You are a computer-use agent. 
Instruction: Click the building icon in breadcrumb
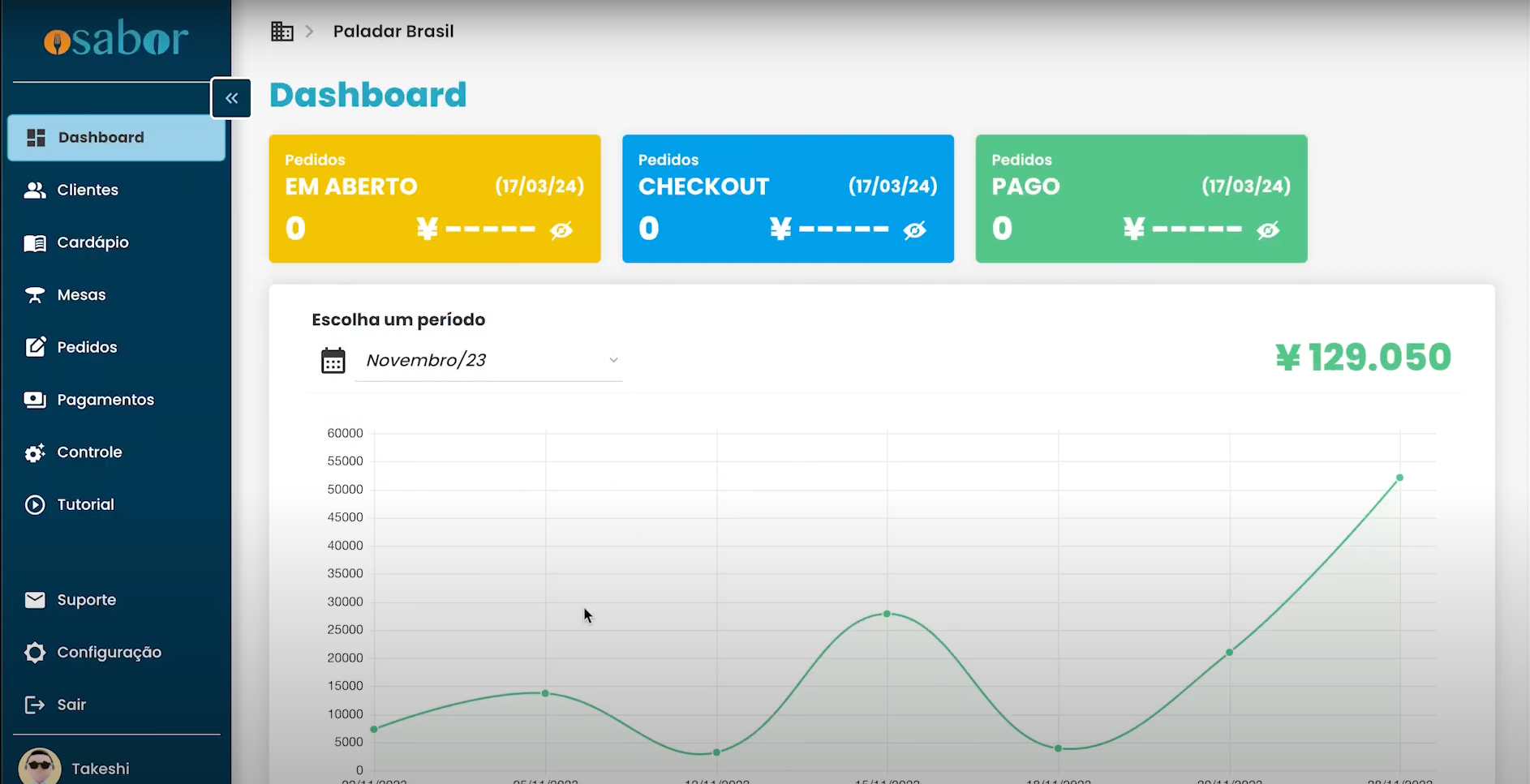point(282,32)
